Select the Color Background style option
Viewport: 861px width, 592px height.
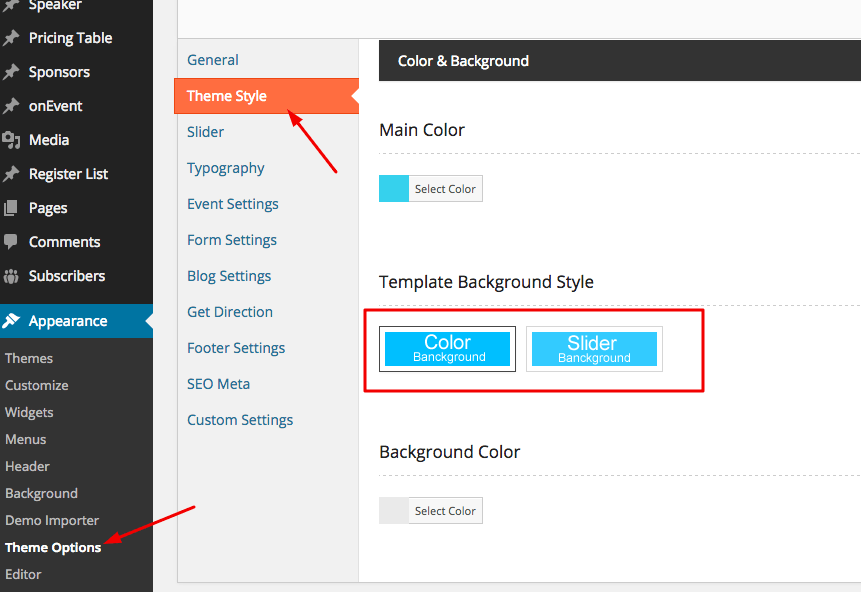(447, 349)
